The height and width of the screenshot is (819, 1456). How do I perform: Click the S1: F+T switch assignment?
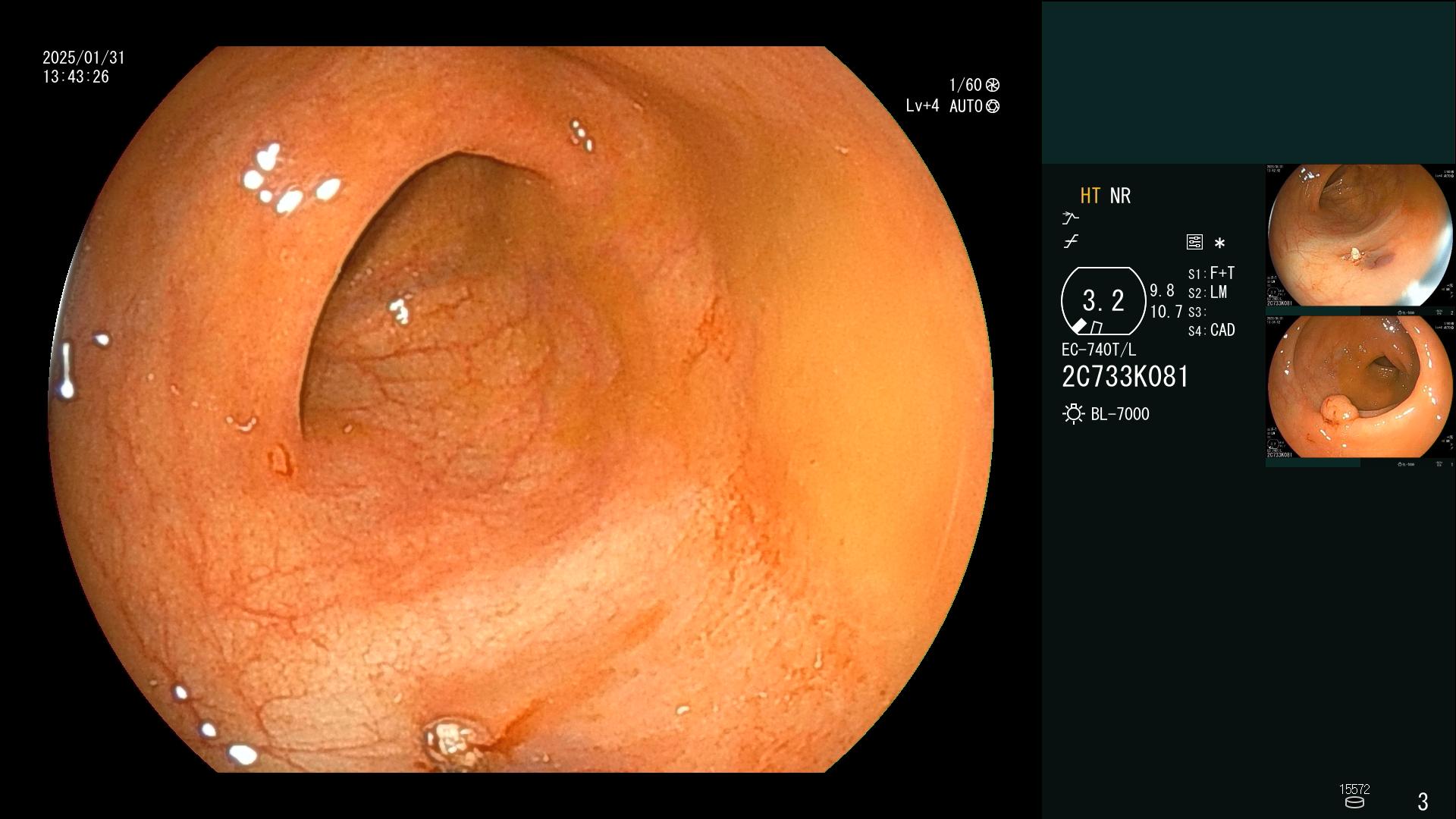(1211, 273)
